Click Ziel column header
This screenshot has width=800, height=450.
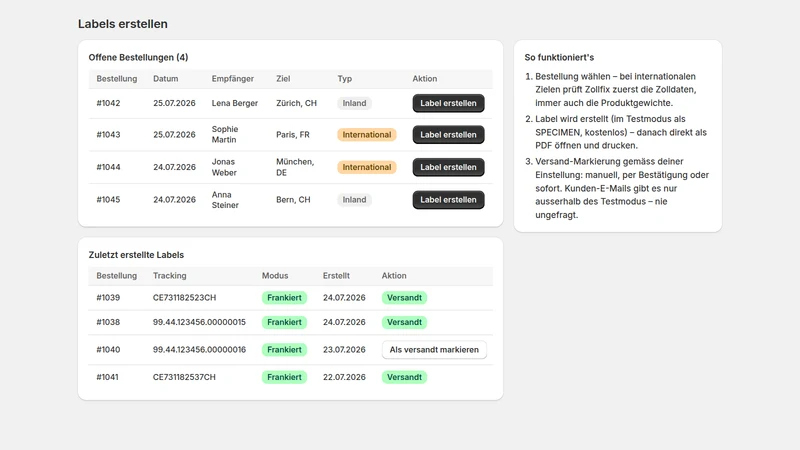(283, 79)
